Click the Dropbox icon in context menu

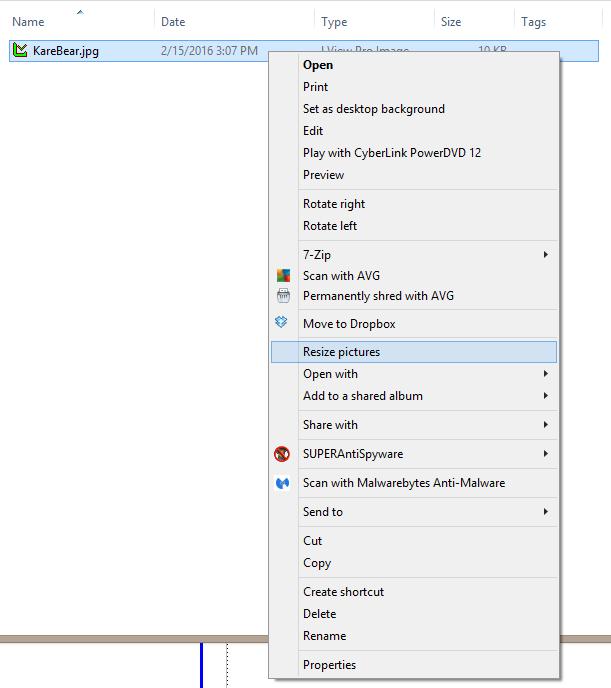[283, 323]
